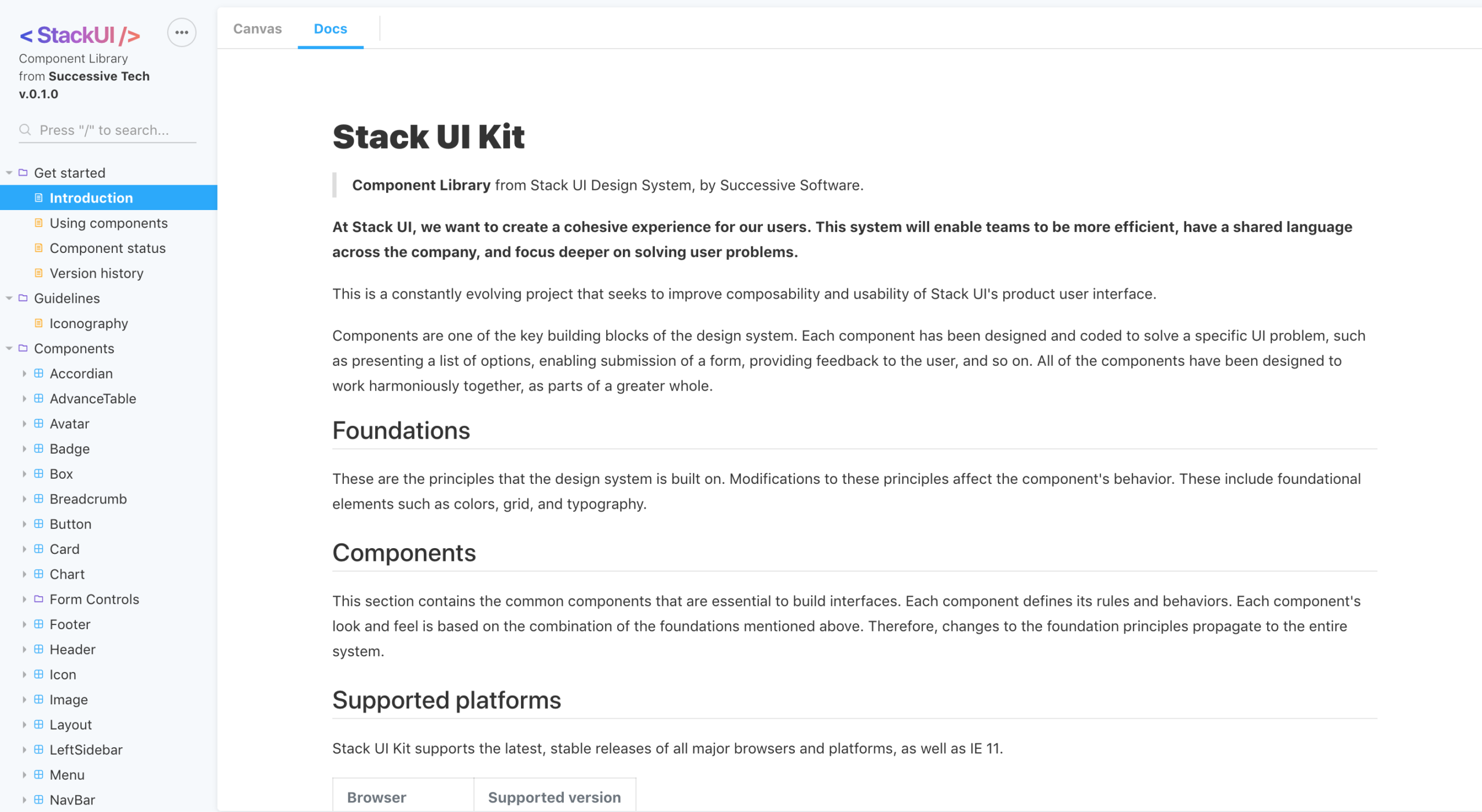
Task: Click the component grid icon beside Button
Action: point(38,524)
